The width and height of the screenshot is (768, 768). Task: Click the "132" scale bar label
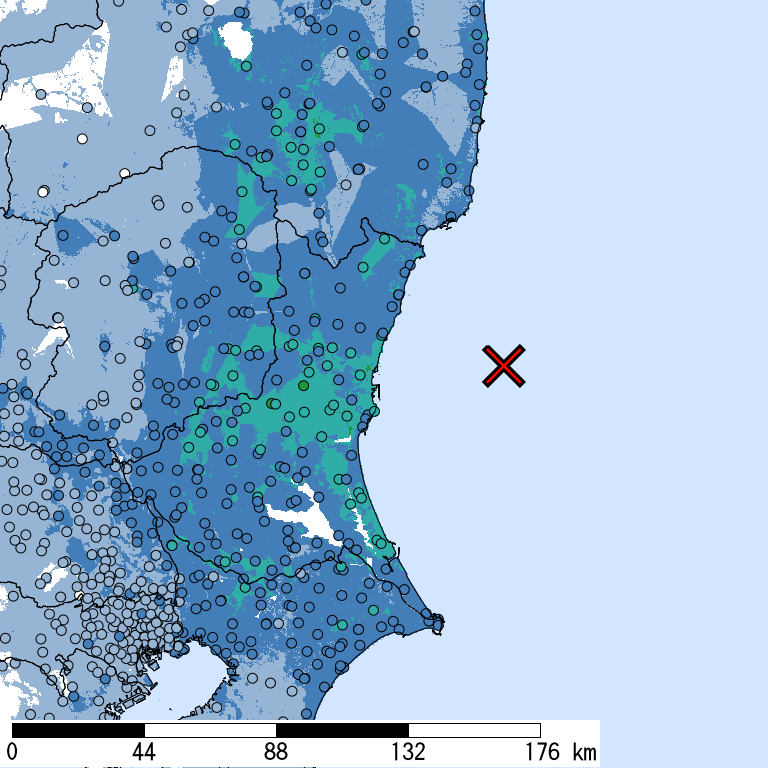tap(408, 752)
